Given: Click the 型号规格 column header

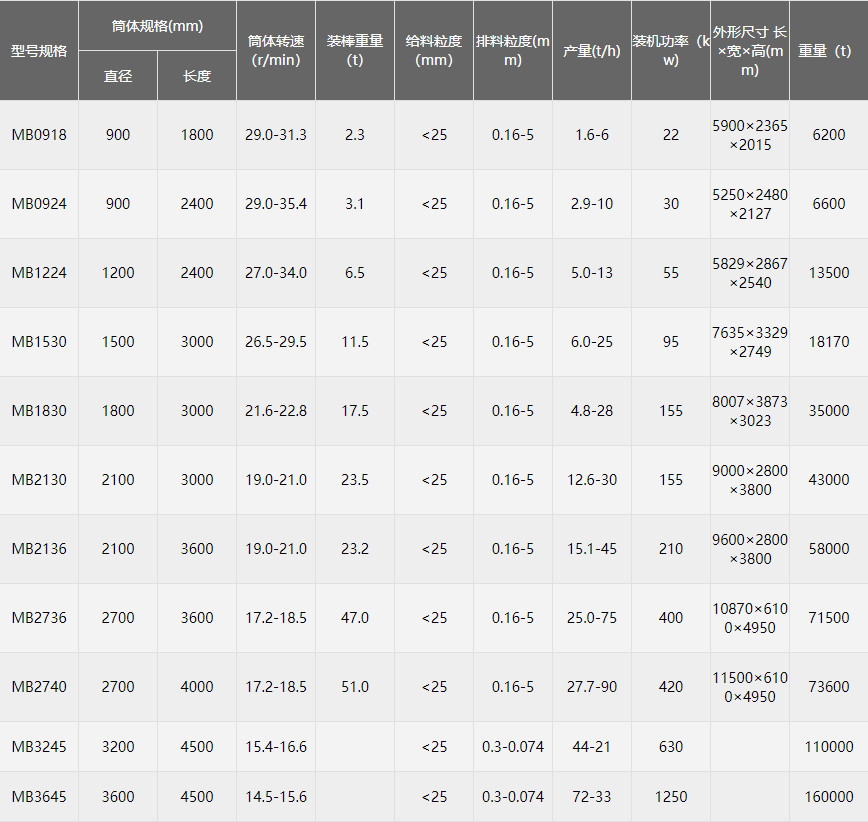Looking at the screenshot, I should 39,51.
